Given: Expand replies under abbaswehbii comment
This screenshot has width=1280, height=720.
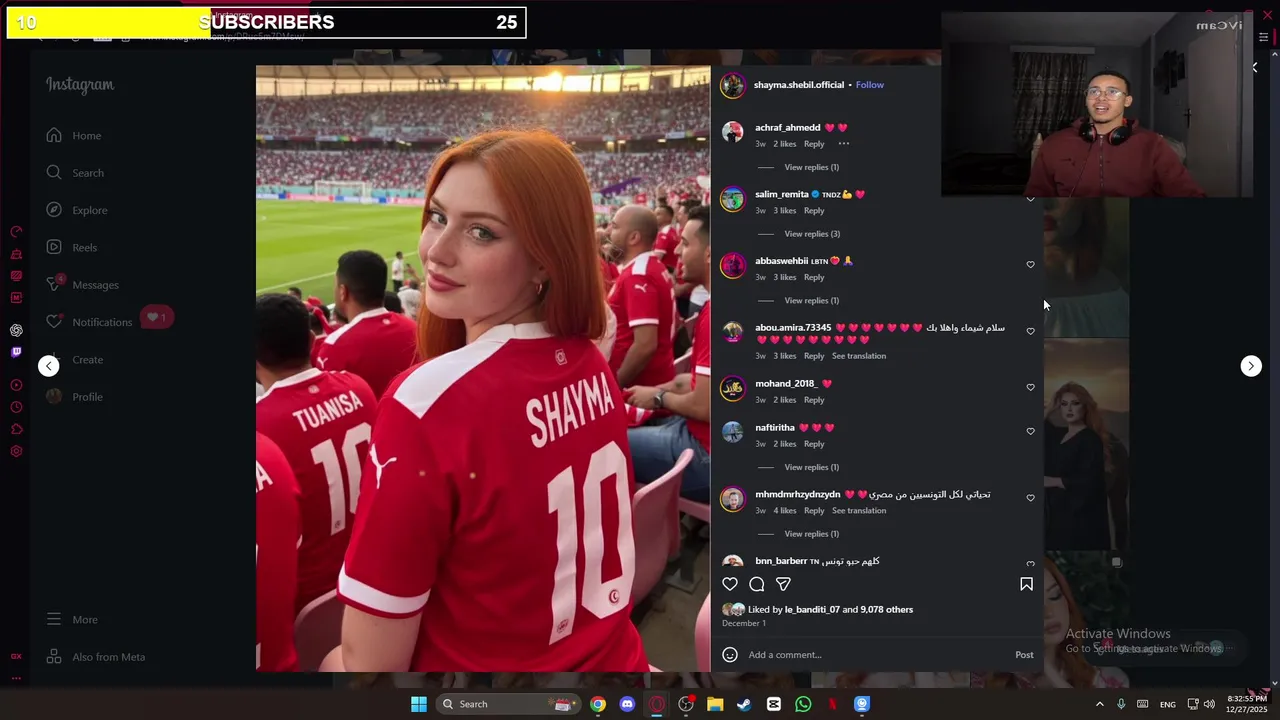Looking at the screenshot, I should point(811,301).
